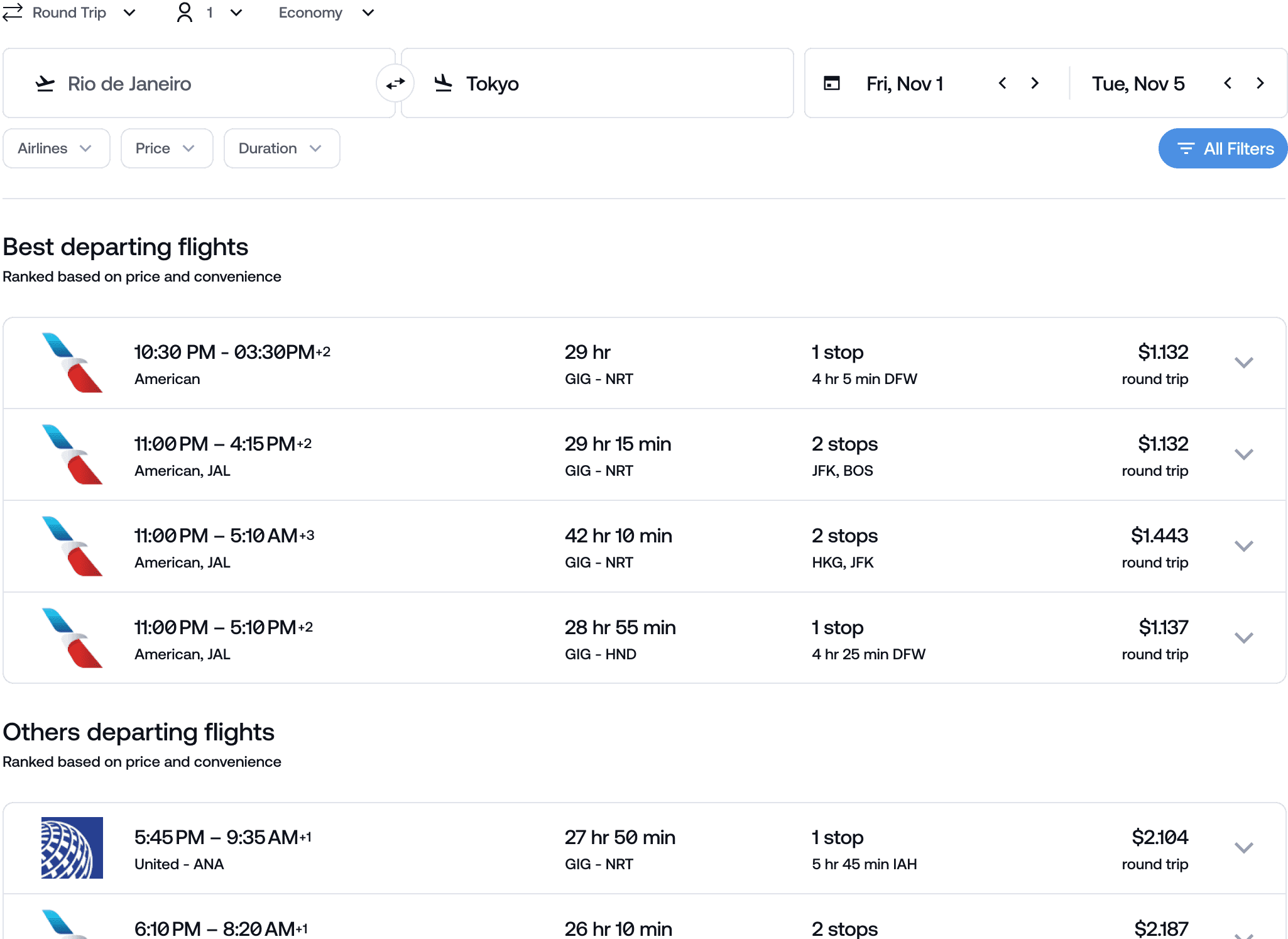This screenshot has width=1288, height=939.
Task: Click the All Filters button
Action: [1222, 149]
